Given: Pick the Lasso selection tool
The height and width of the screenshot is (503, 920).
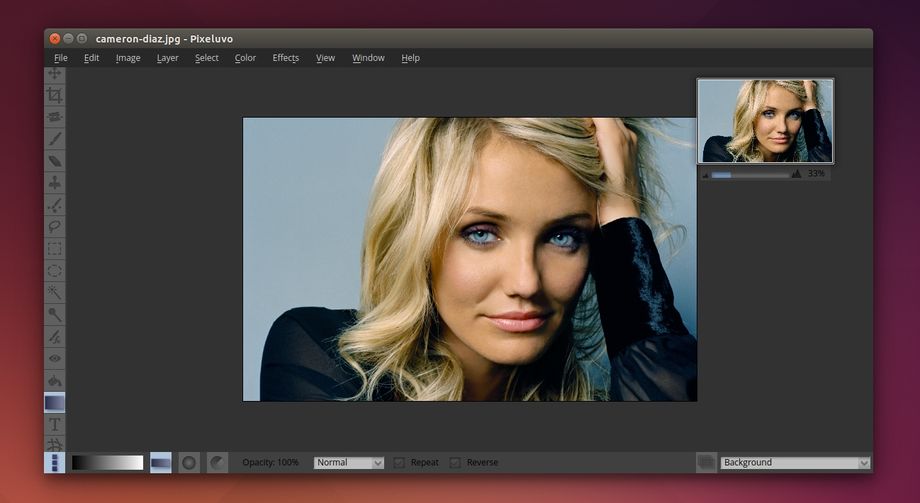Looking at the screenshot, I should pos(55,227).
